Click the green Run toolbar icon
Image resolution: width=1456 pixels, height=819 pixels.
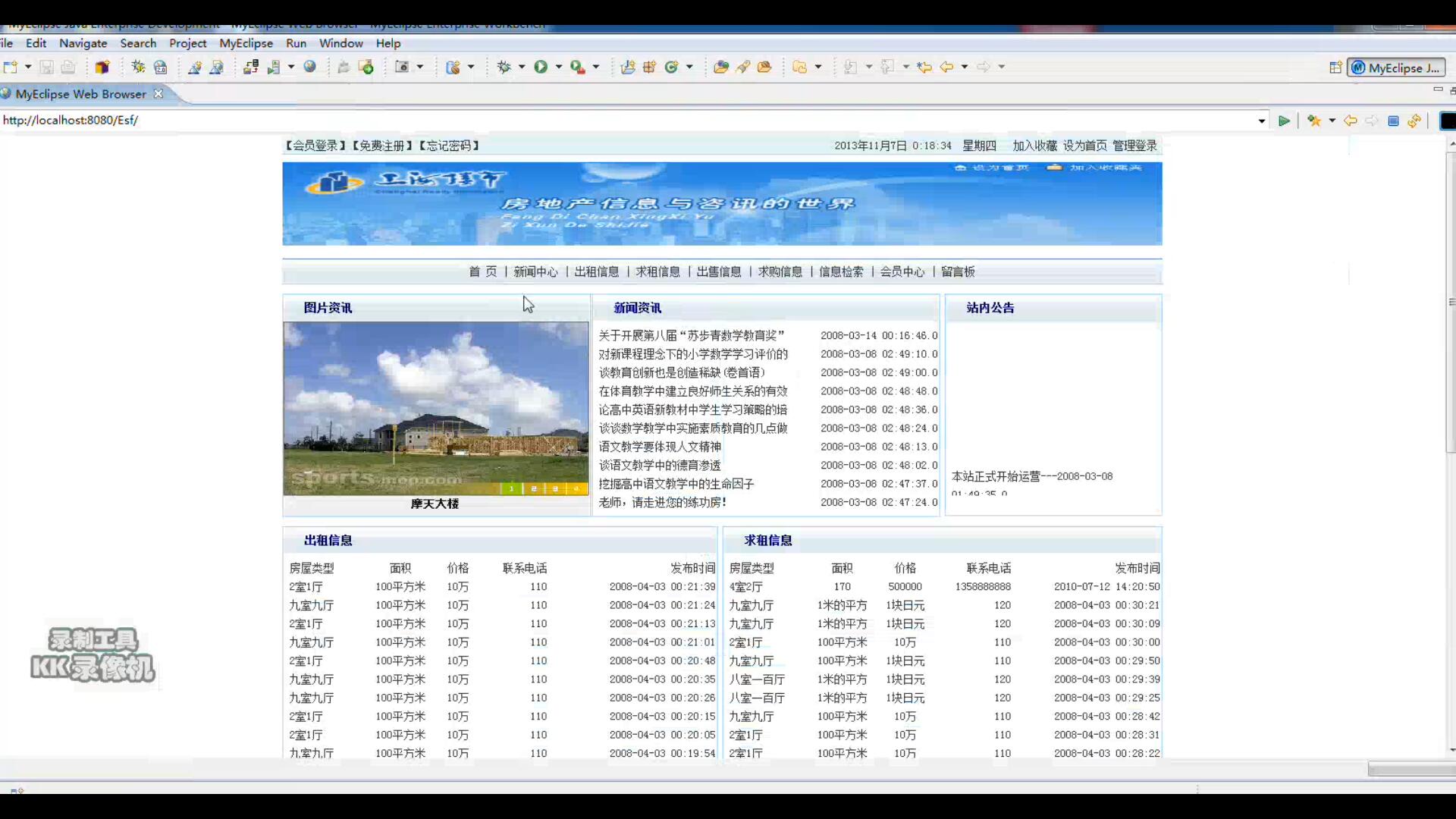[541, 67]
